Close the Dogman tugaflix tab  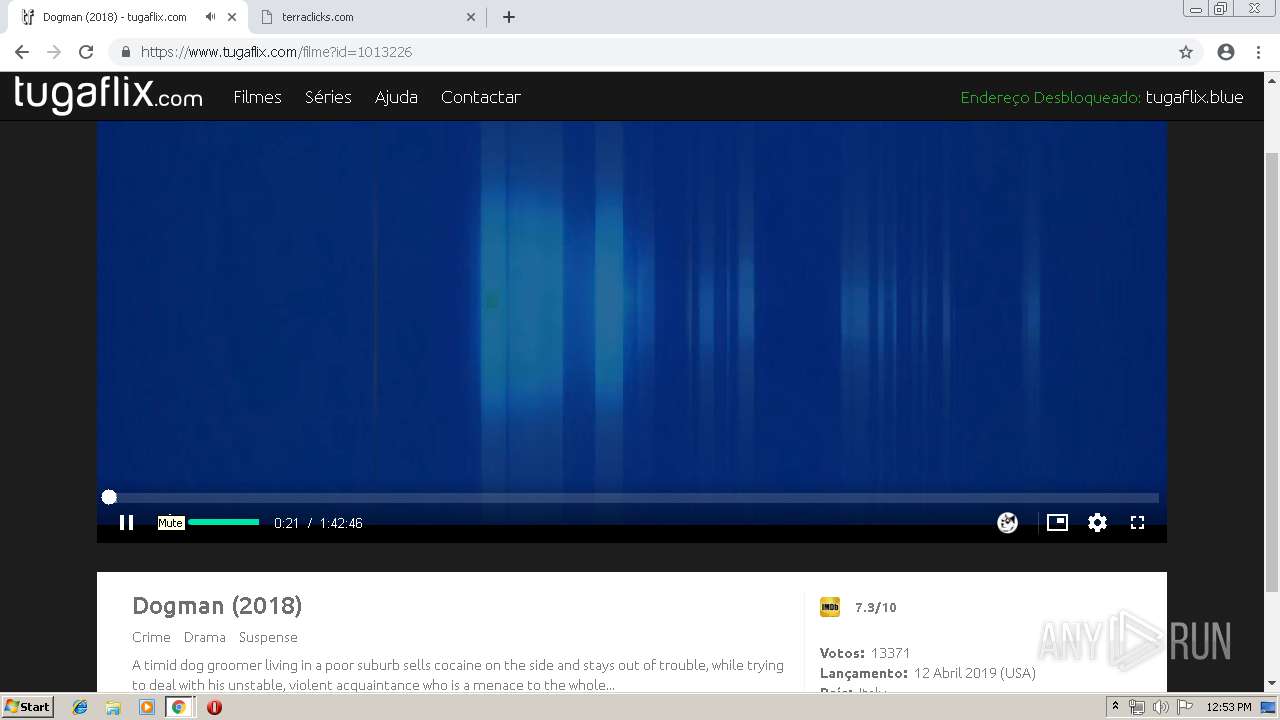click(232, 17)
